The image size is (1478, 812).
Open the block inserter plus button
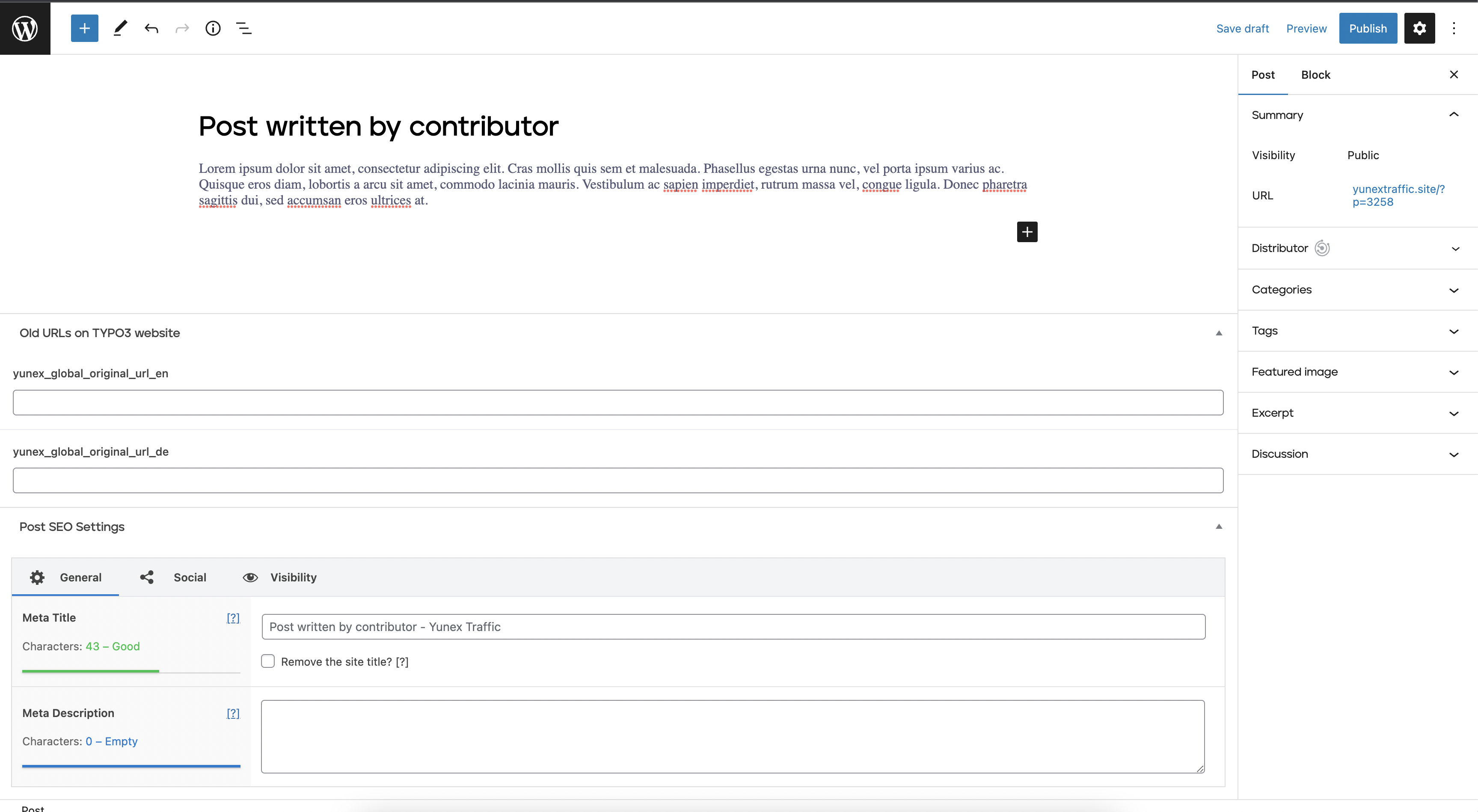tap(84, 28)
